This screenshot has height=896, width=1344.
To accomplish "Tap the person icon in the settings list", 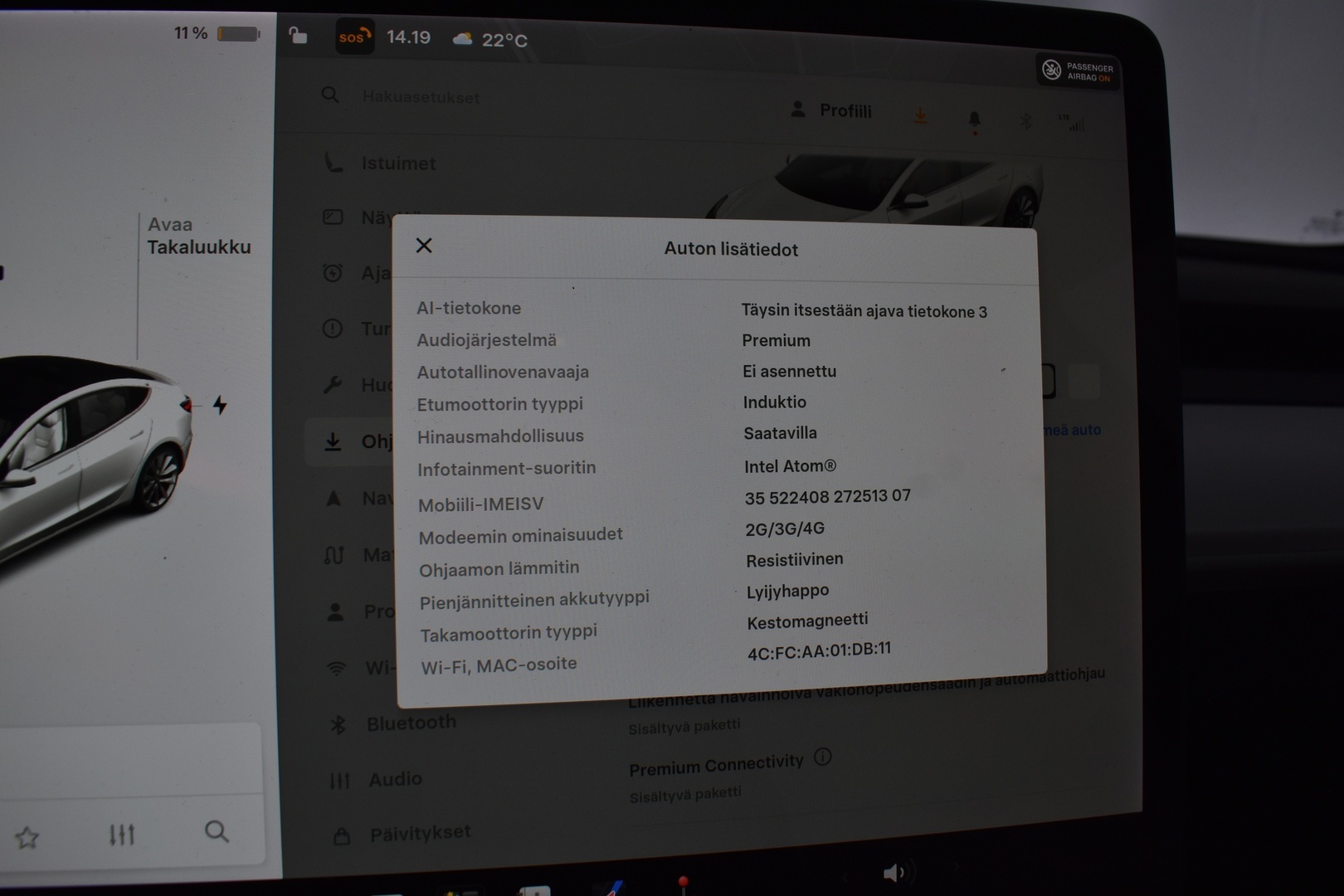I will coord(335,612).
